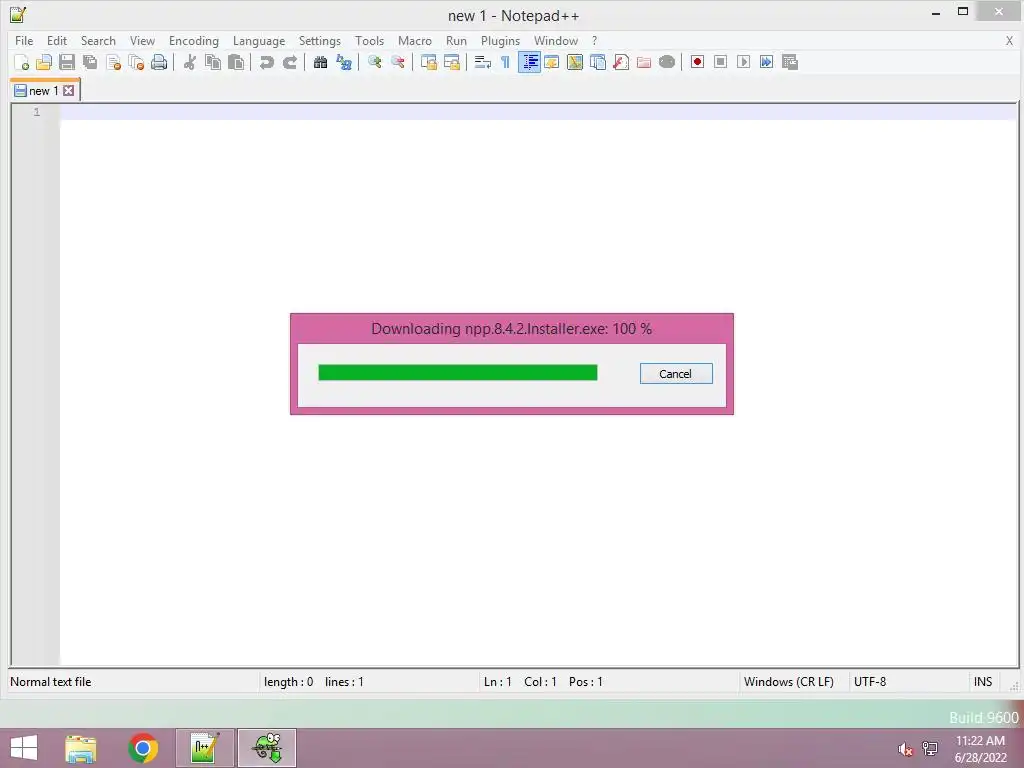Viewport: 1024px width, 768px height.
Task: Click the Copy toolbar icon
Action: coord(213,62)
